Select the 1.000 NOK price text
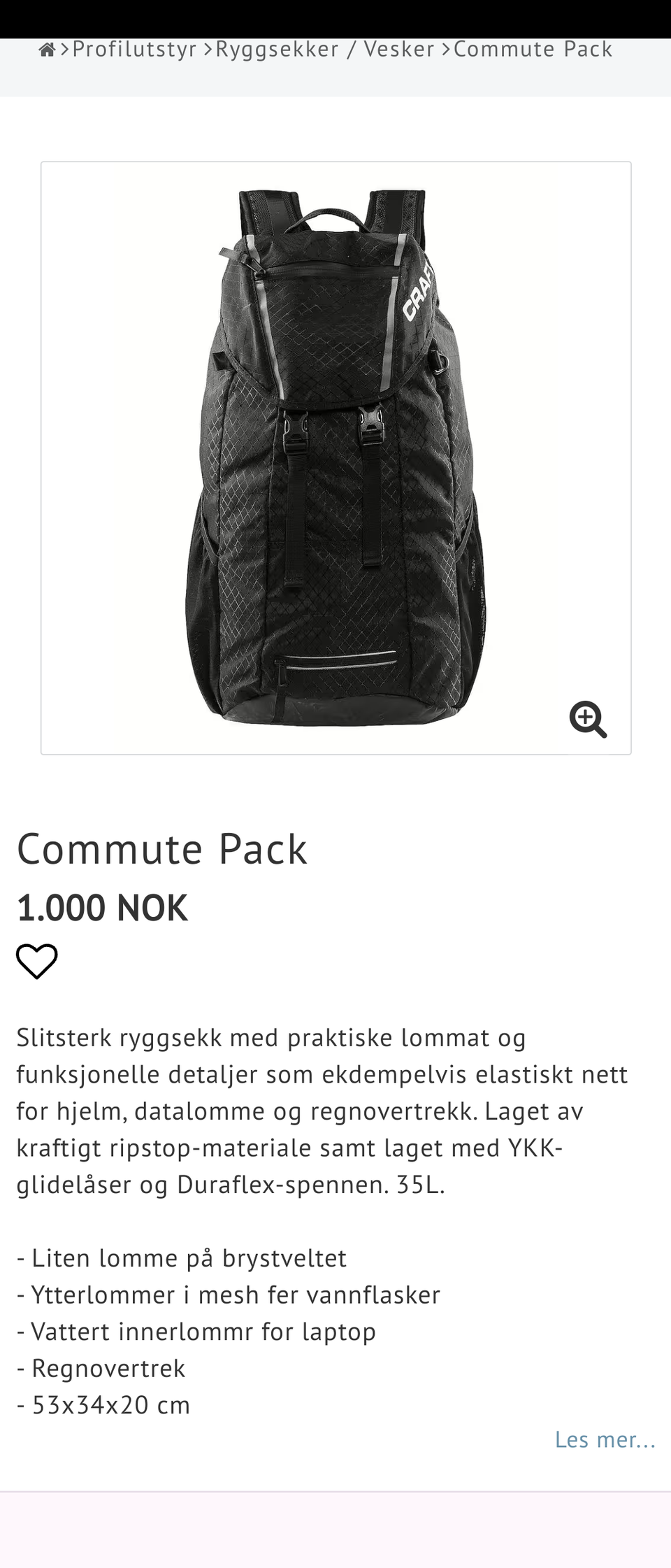Viewport: 671px width, 1568px height. (102, 908)
